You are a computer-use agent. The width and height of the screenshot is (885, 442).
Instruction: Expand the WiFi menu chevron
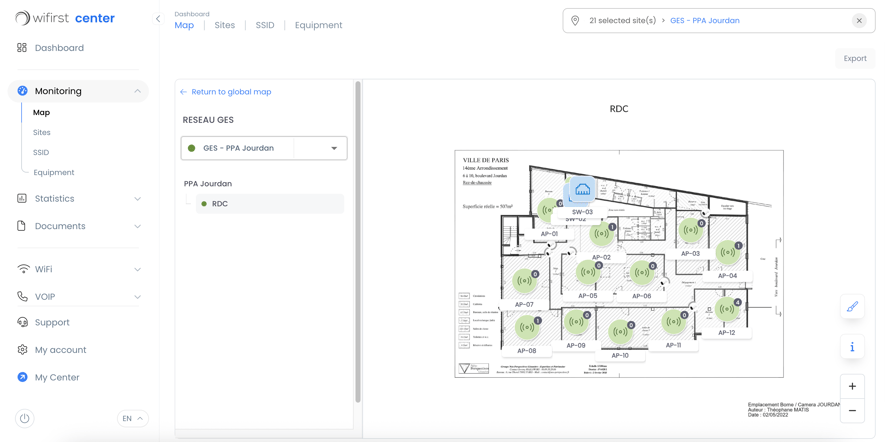tap(137, 269)
